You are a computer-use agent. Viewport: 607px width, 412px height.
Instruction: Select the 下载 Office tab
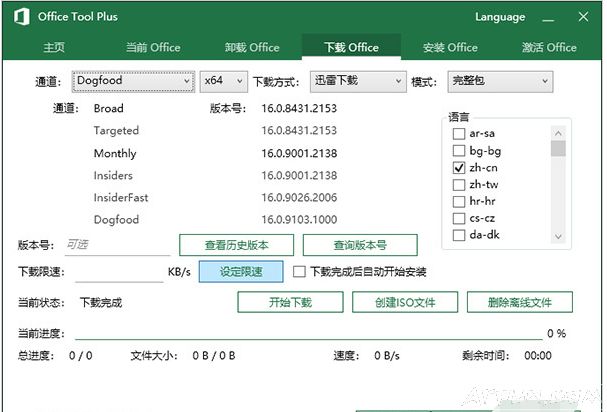[x=351, y=47]
